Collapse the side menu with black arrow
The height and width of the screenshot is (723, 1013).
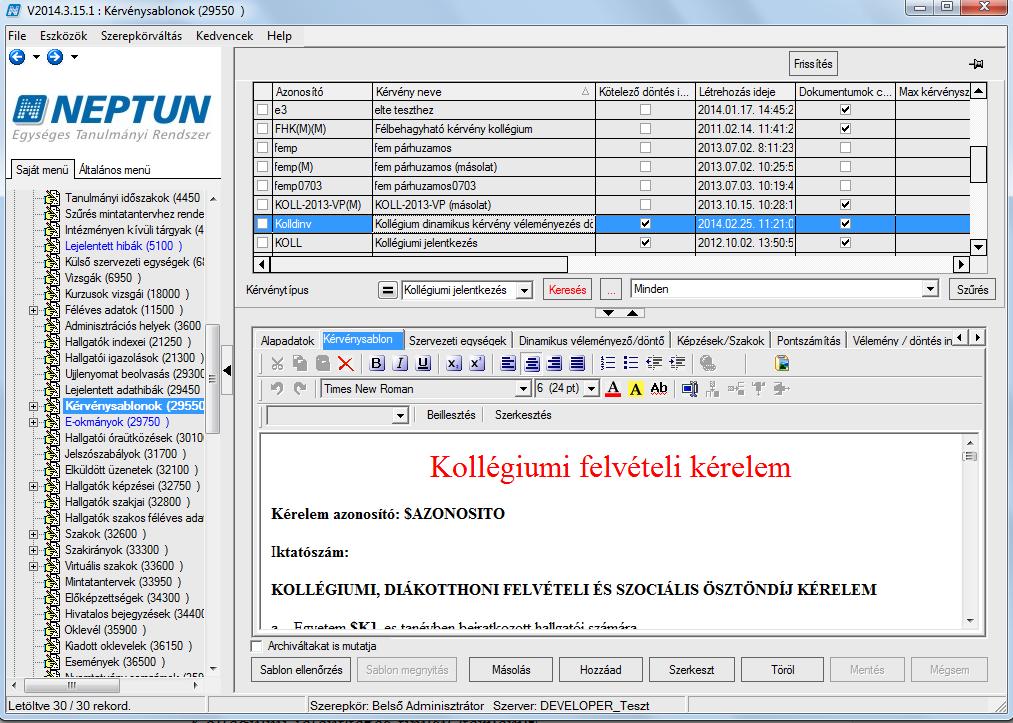click(x=227, y=371)
